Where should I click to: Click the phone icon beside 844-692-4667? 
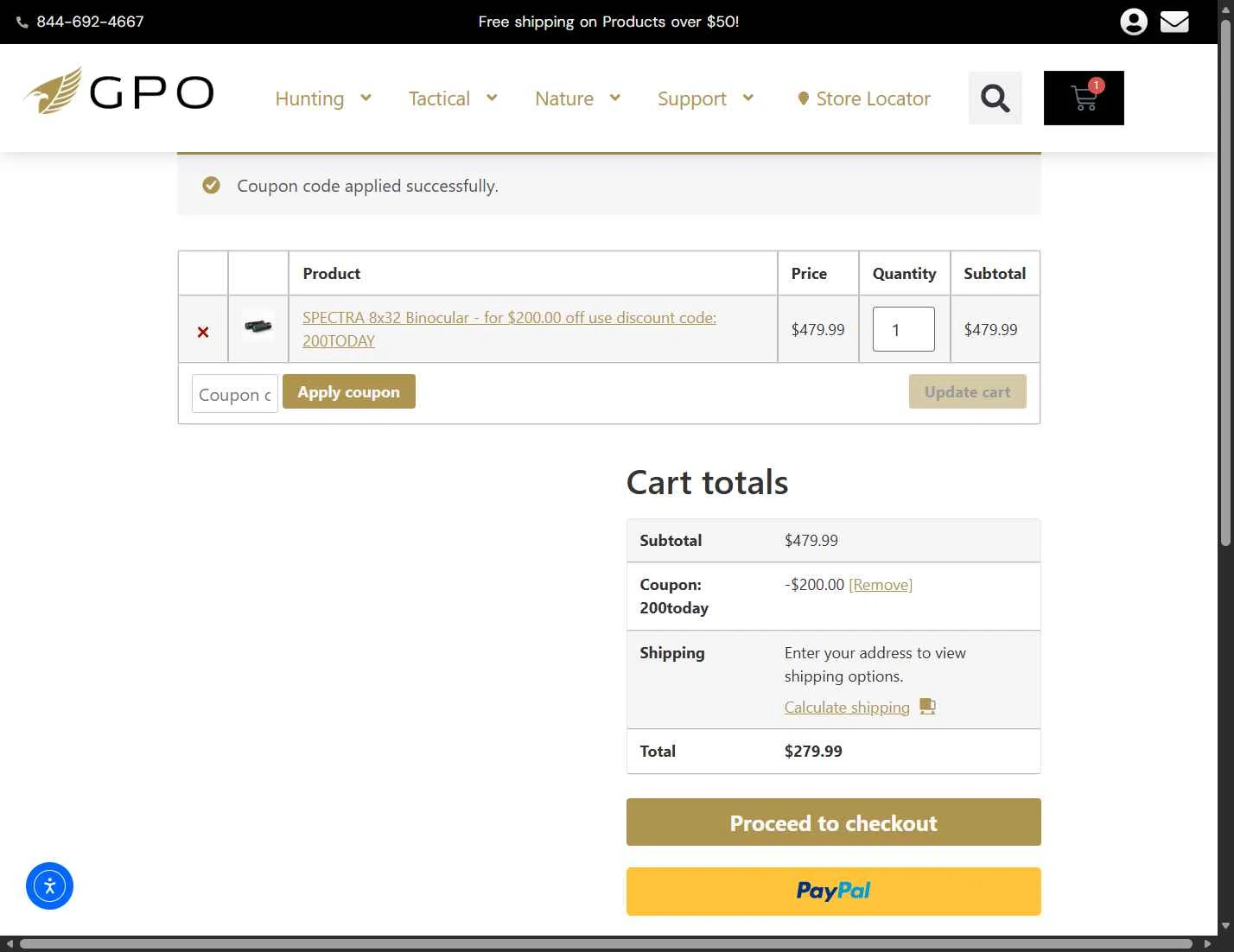(x=22, y=22)
